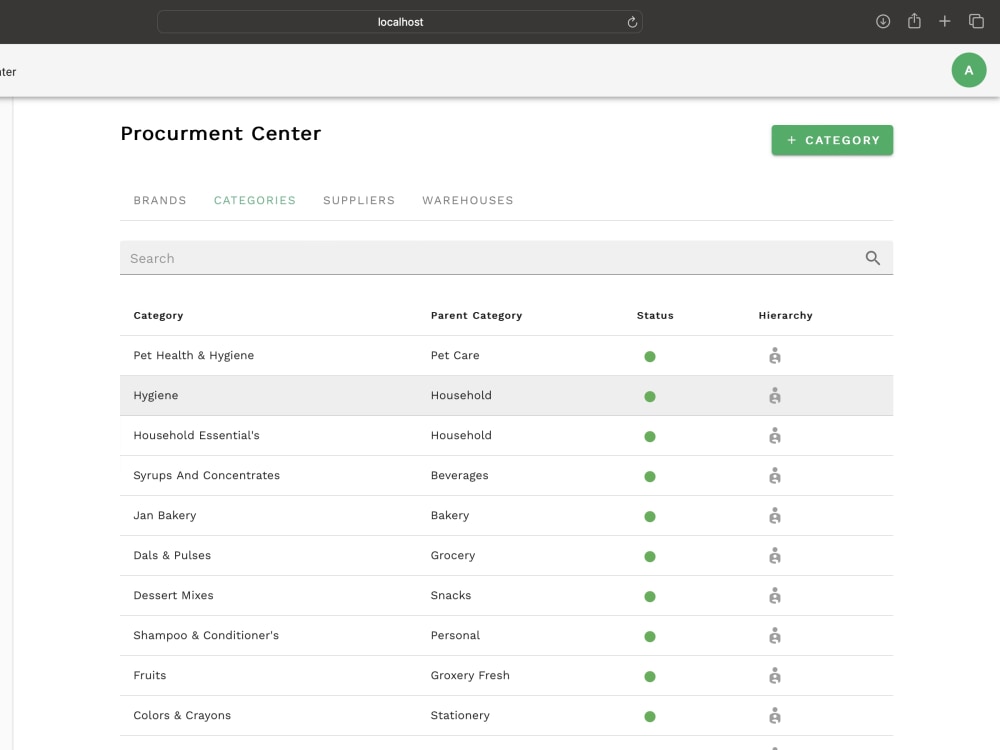Open hierarchy icon for Fruits row
Image resolution: width=1000 pixels, height=750 pixels.
775,676
